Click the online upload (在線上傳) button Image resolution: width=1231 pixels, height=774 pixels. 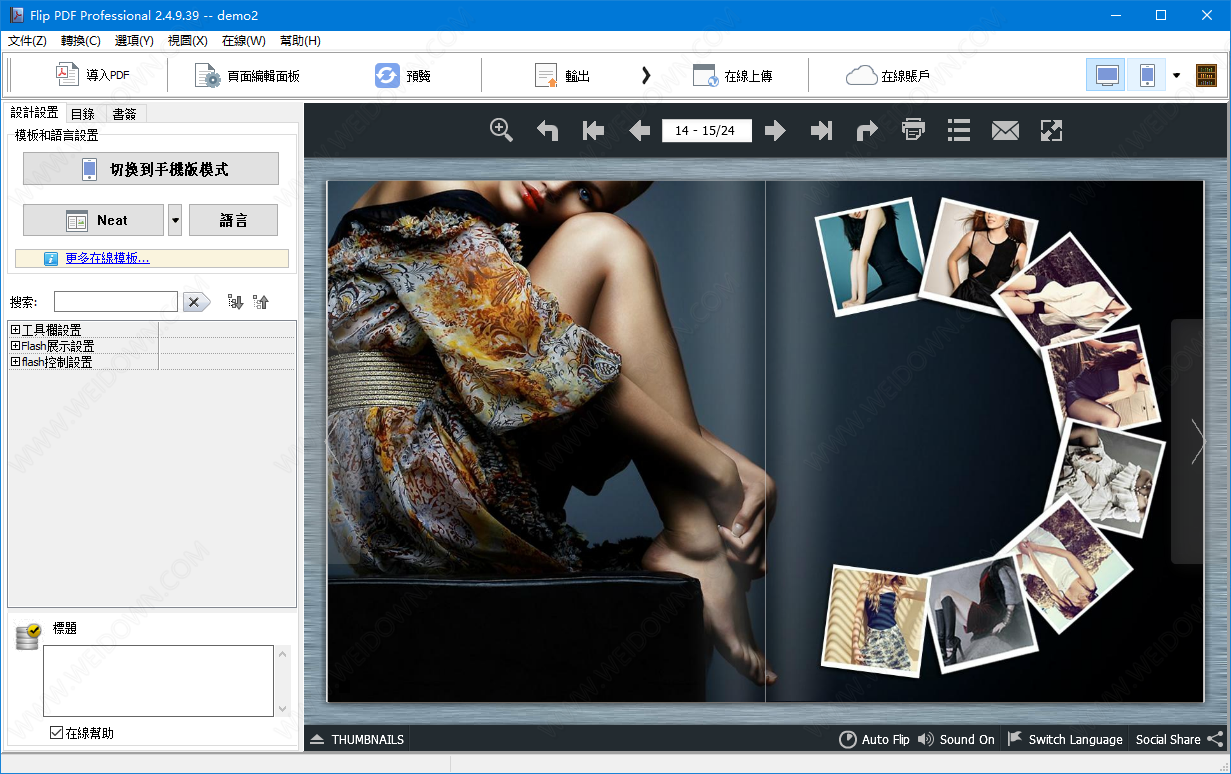tap(732, 75)
